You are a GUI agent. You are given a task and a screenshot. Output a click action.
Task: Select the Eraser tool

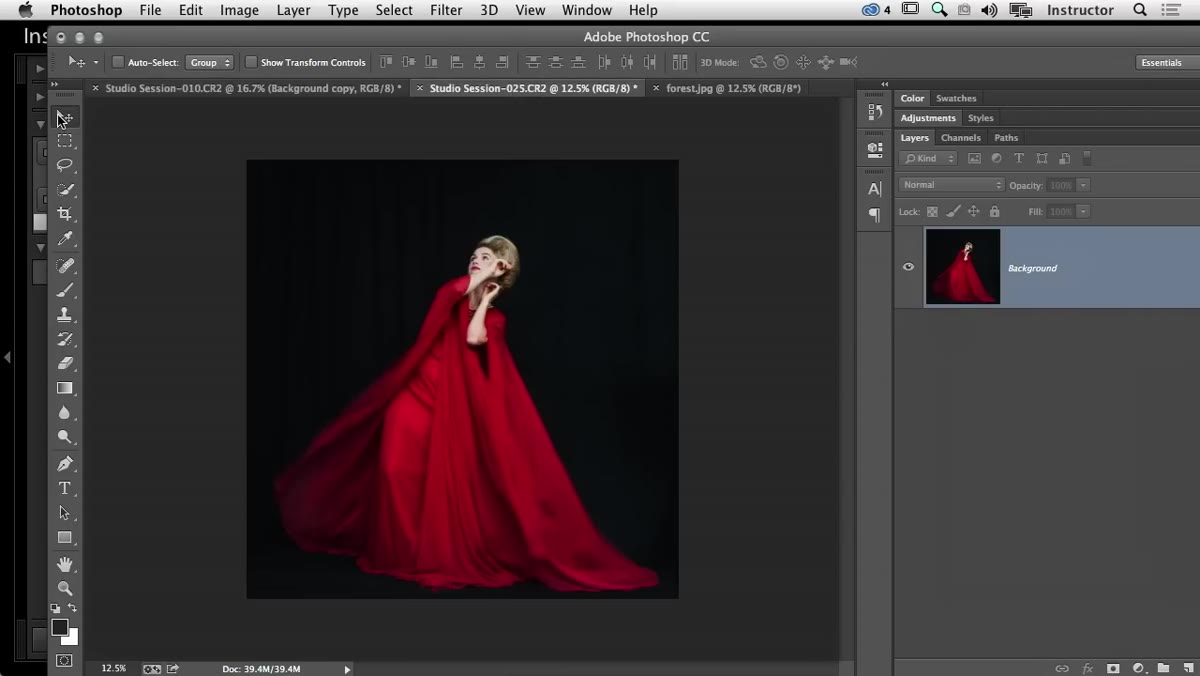point(65,363)
